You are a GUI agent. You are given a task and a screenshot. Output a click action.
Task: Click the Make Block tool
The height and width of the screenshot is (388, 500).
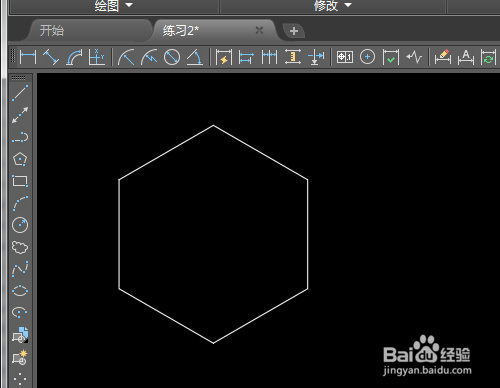(x=20, y=357)
